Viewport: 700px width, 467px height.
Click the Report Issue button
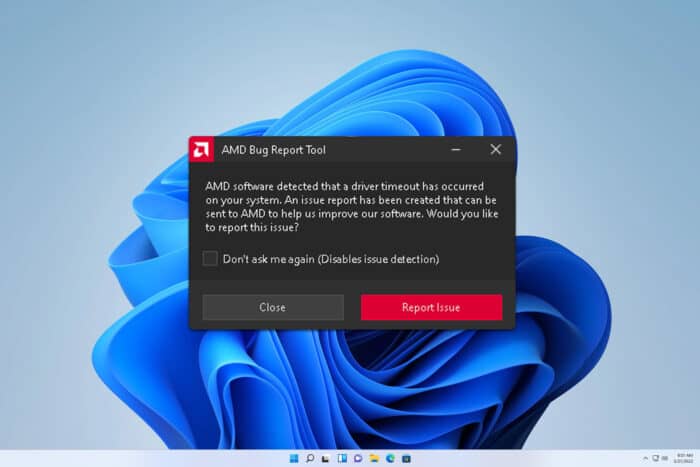(431, 307)
